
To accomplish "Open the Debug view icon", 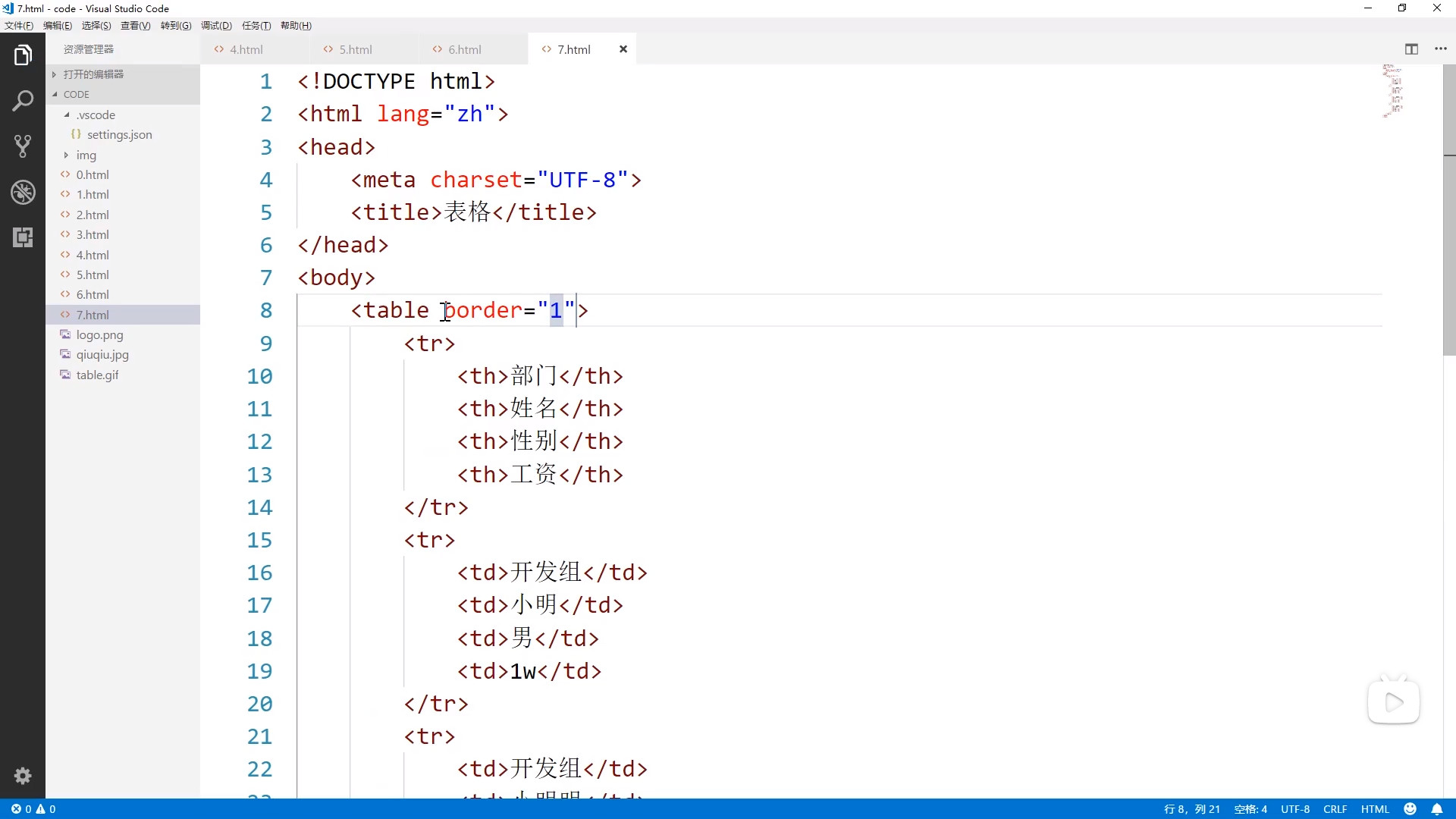I will [23, 192].
